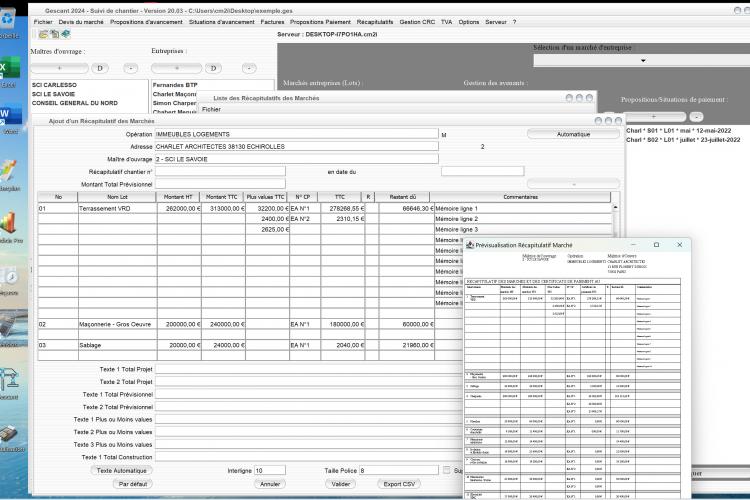Click the Interligne input field
The width and height of the screenshot is (750, 500).
coord(270,471)
